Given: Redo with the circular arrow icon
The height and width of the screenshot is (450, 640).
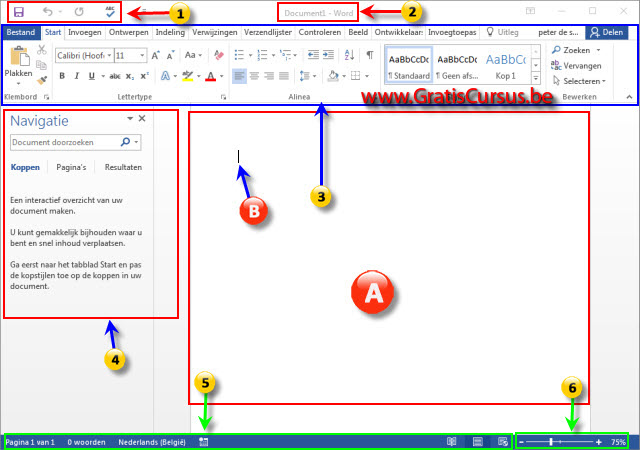Looking at the screenshot, I should tap(79, 11).
